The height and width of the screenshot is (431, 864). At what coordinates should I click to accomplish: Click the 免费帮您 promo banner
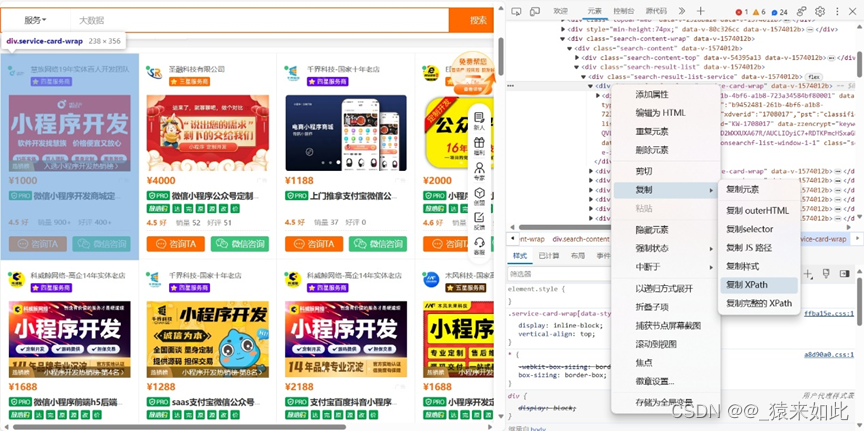pyautogui.click(x=471, y=73)
